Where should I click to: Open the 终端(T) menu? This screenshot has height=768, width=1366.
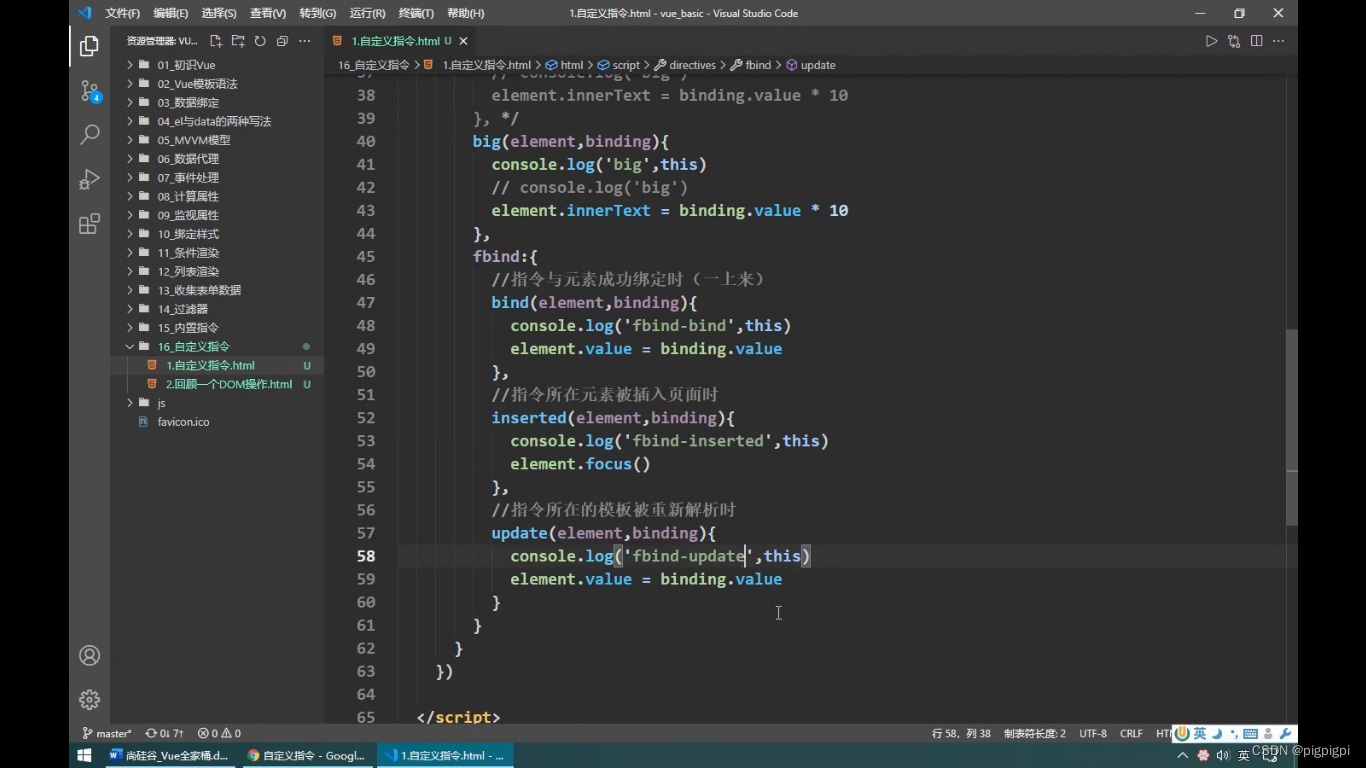pos(416,13)
